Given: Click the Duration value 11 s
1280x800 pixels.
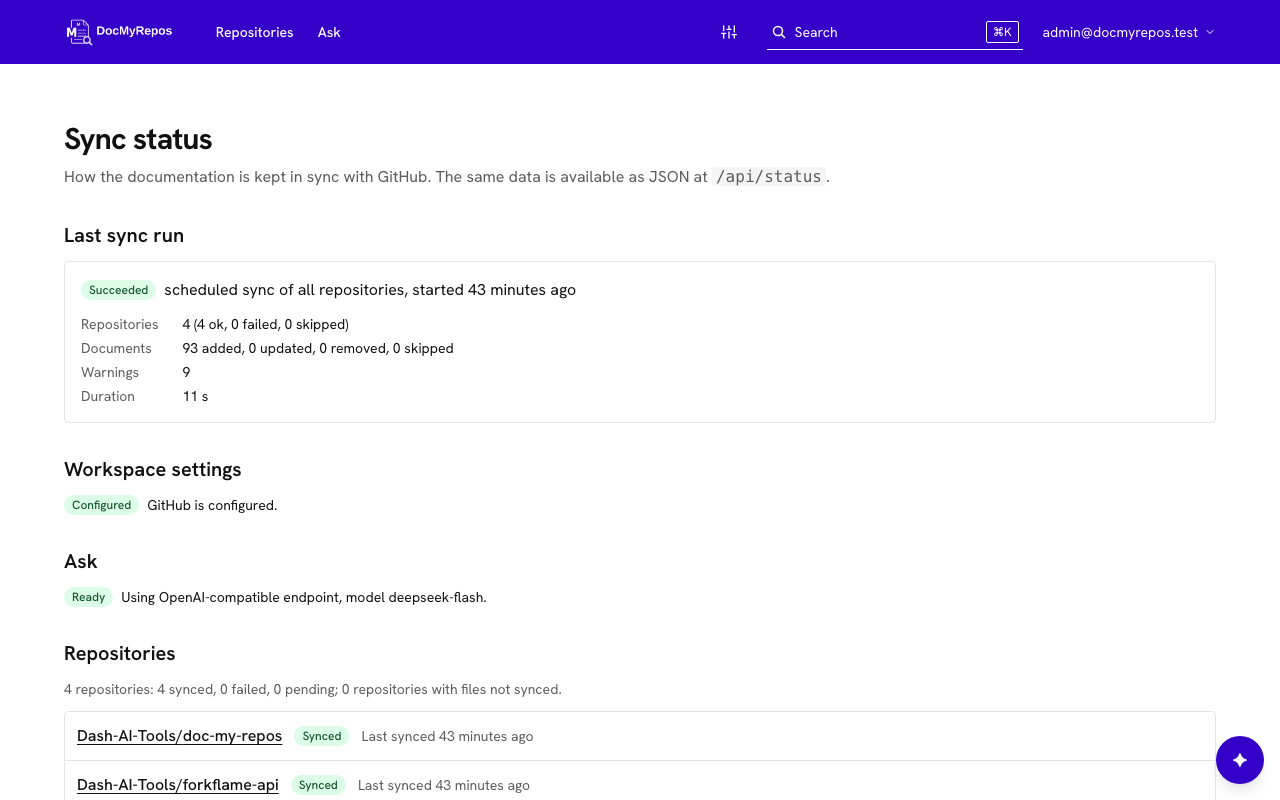Looking at the screenshot, I should click(195, 396).
